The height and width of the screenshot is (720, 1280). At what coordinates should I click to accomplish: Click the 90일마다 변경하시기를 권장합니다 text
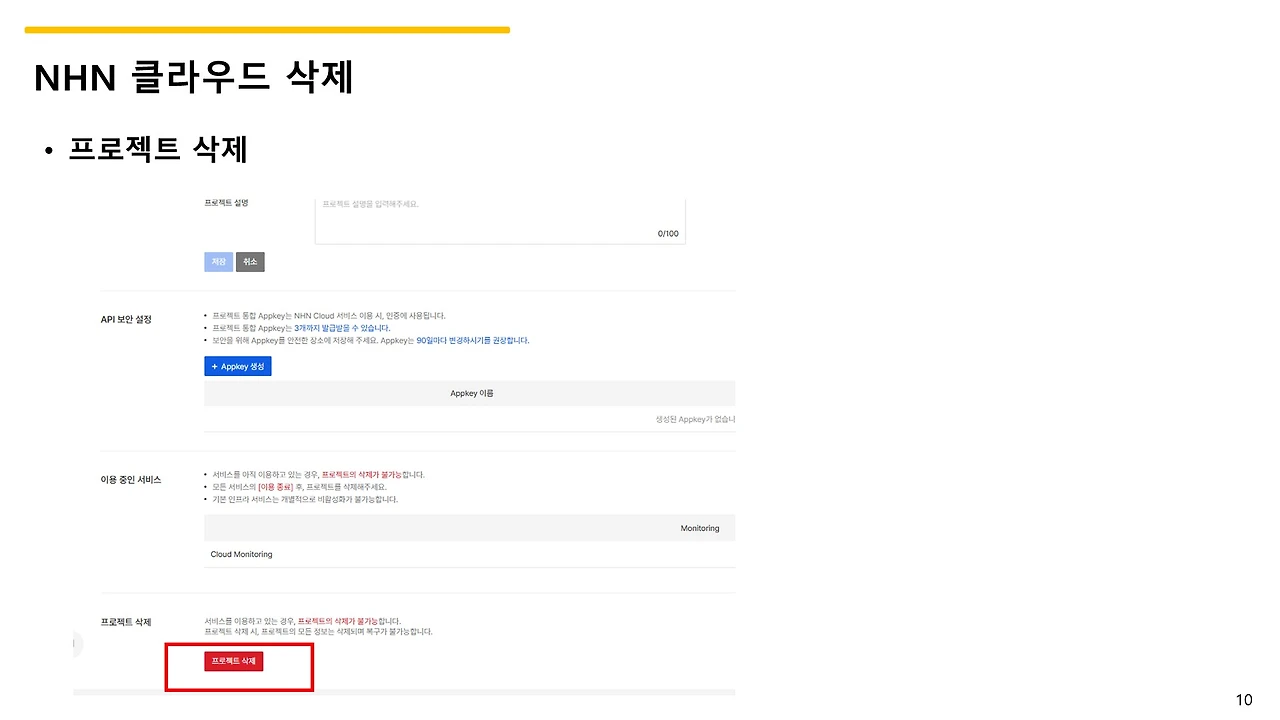[x=473, y=340]
